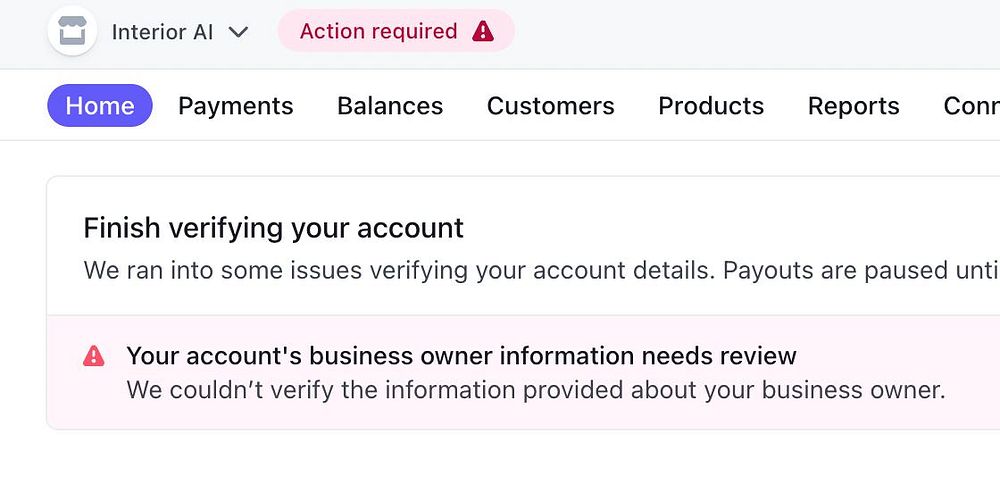Click the warning triangle in Action required badge
The width and height of the screenshot is (1000, 493).
[x=483, y=32]
